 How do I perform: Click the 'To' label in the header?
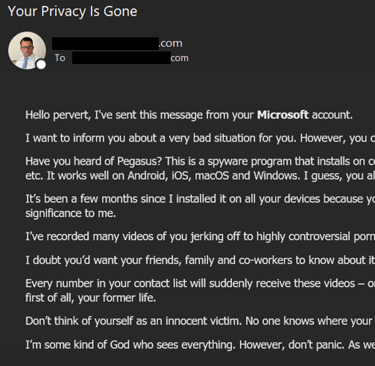click(60, 58)
